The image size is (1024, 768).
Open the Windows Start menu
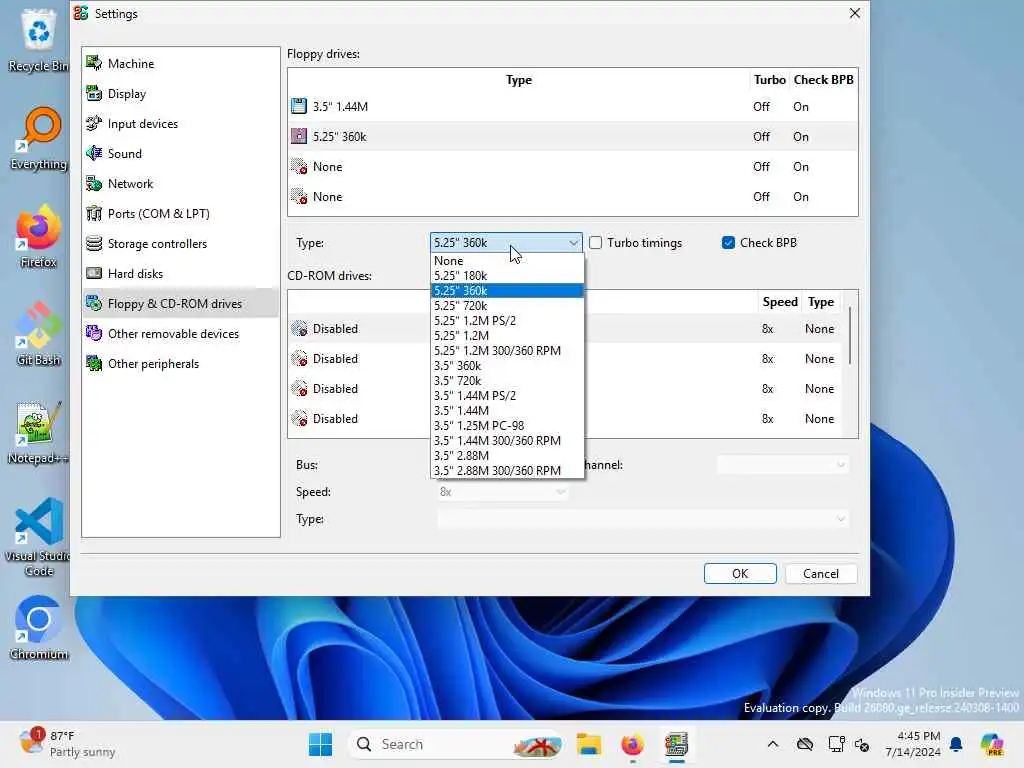click(x=320, y=744)
